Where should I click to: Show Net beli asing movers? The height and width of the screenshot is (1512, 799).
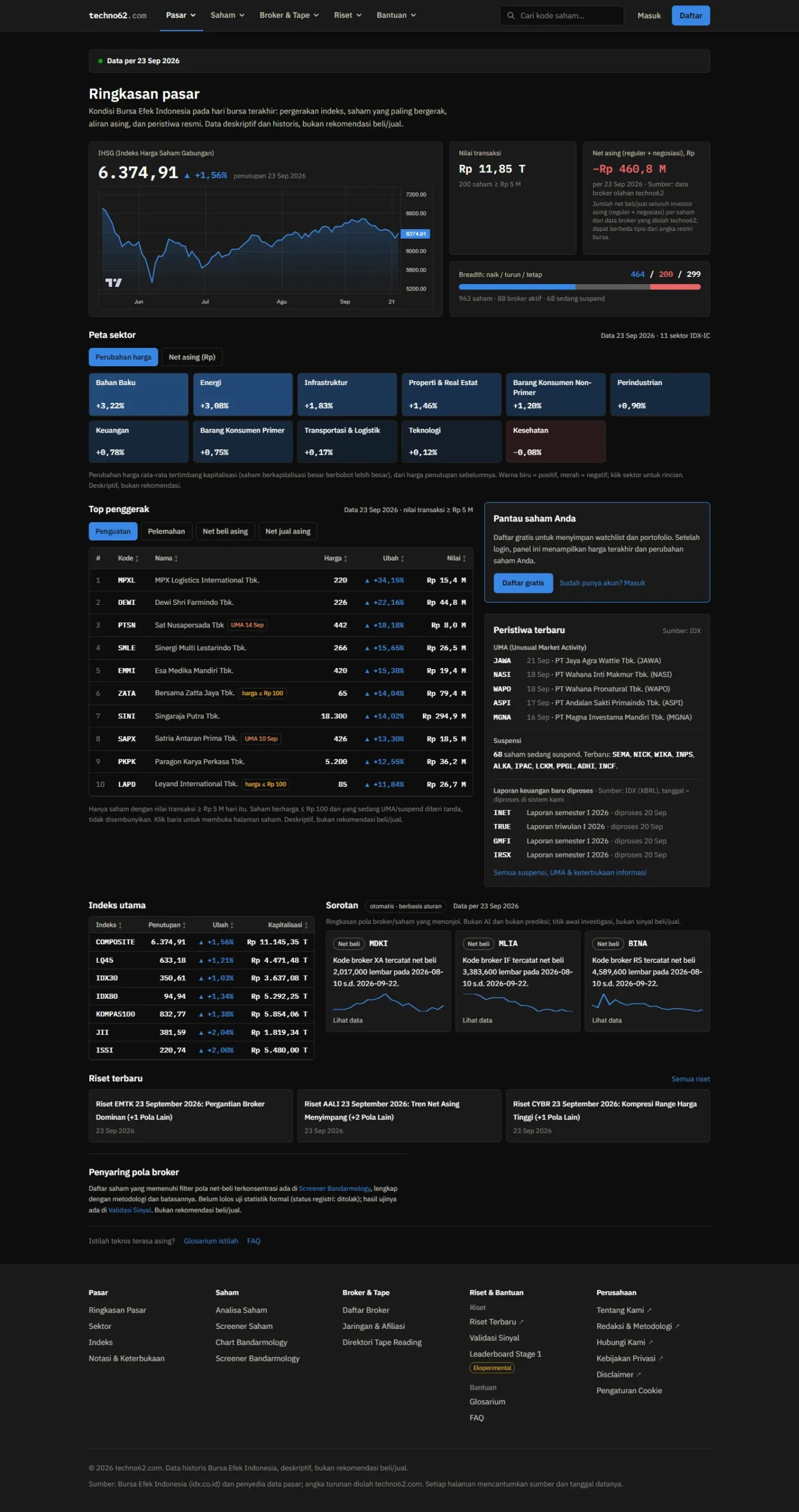coord(225,531)
